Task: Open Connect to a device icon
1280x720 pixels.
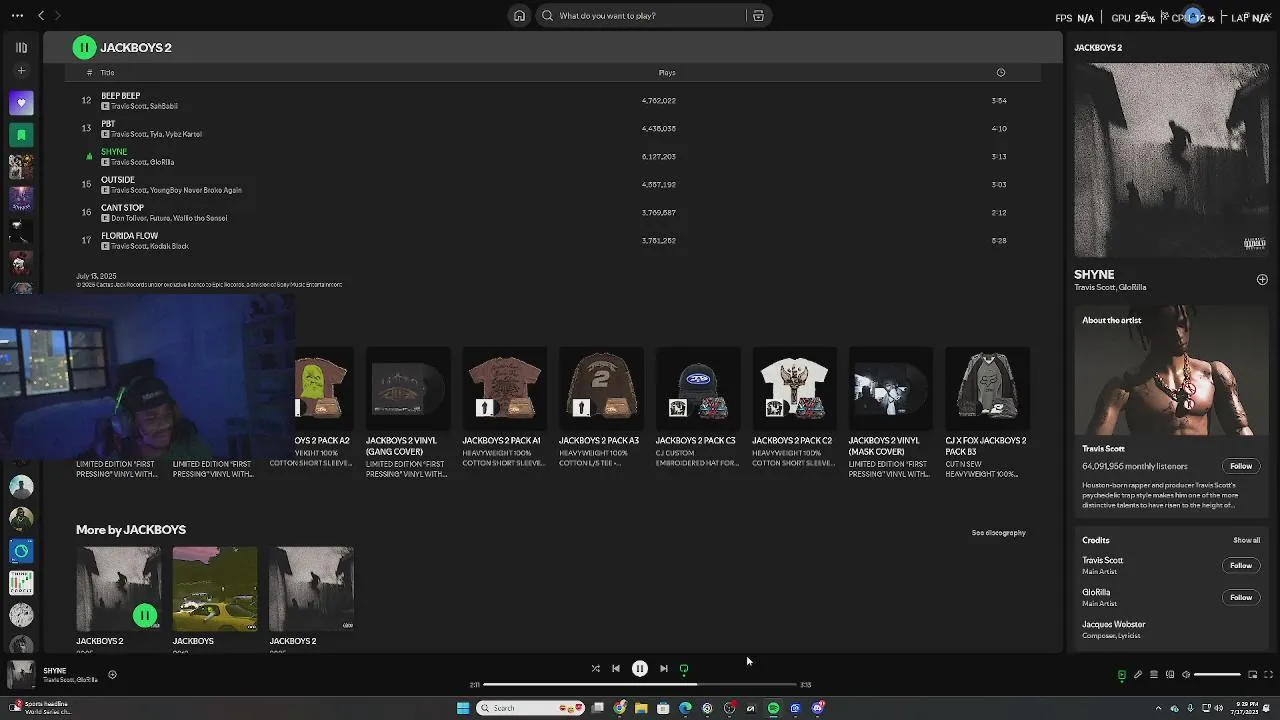Action: point(1170,674)
